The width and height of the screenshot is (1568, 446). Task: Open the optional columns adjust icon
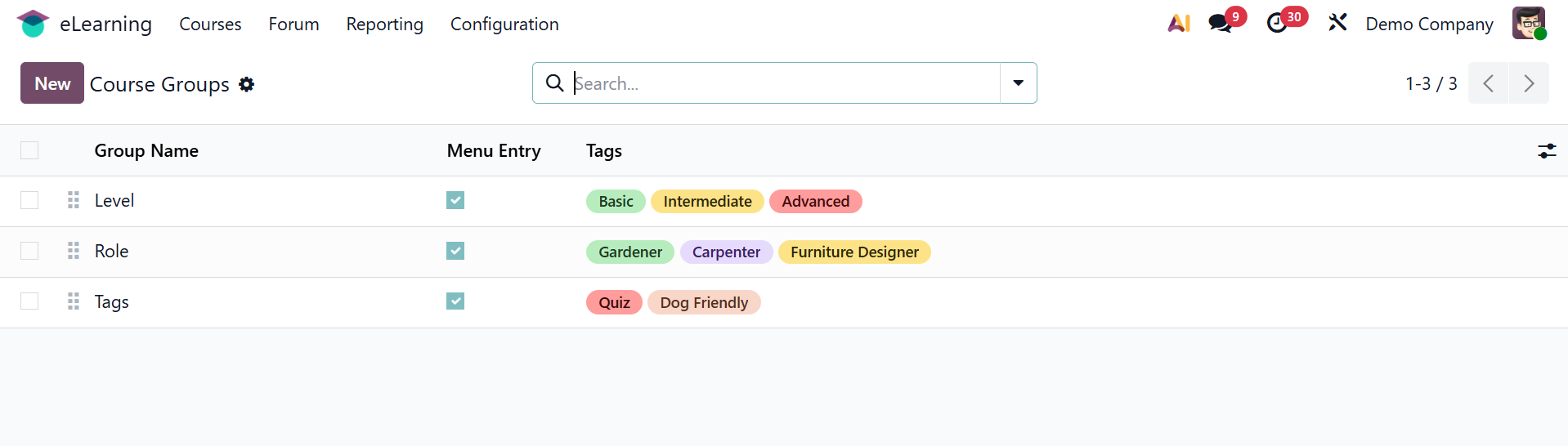[1547, 151]
